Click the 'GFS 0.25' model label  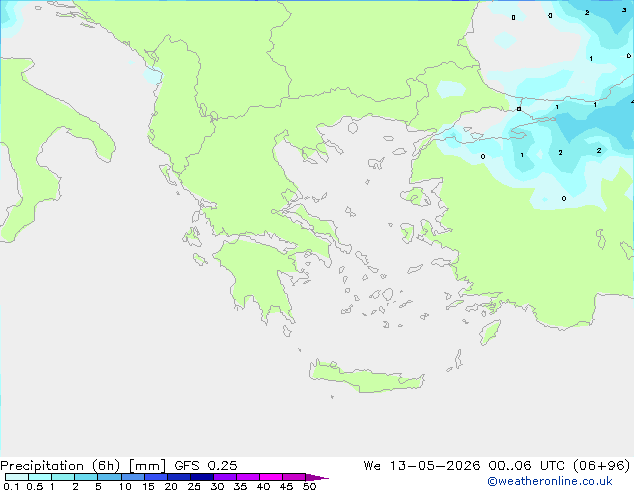[x=205, y=466]
